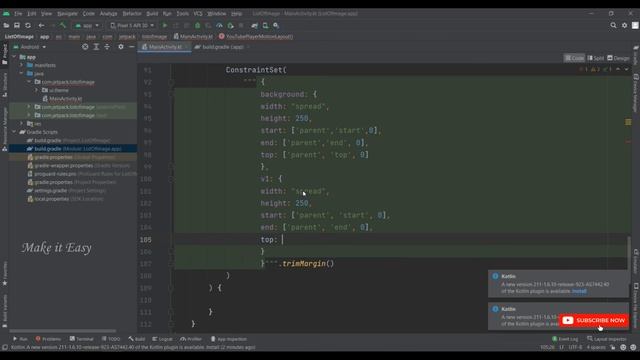Save all files toolbar icon
The image size is (640, 360).
[x=17, y=25]
